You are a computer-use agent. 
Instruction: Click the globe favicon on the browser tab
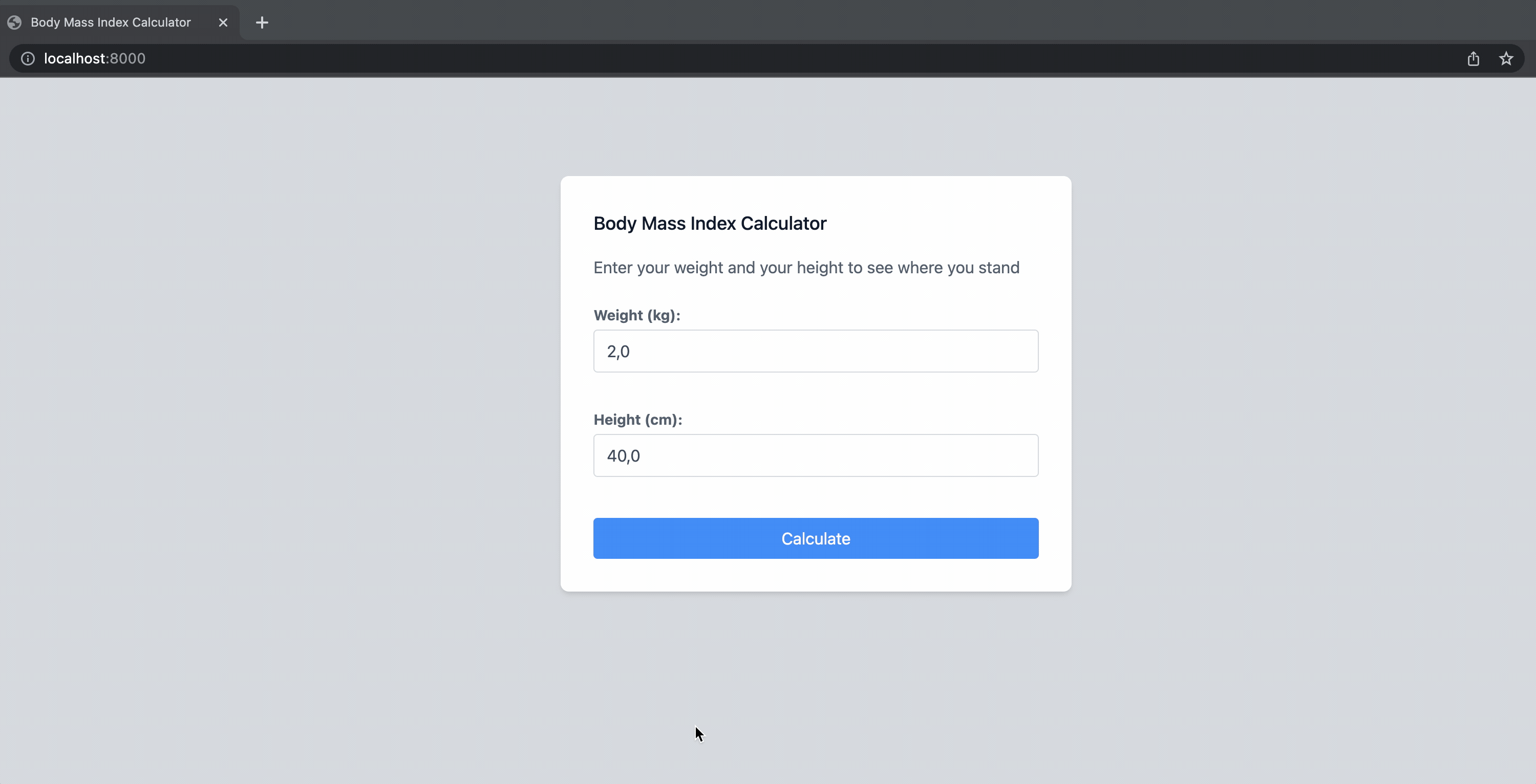click(x=14, y=22)
